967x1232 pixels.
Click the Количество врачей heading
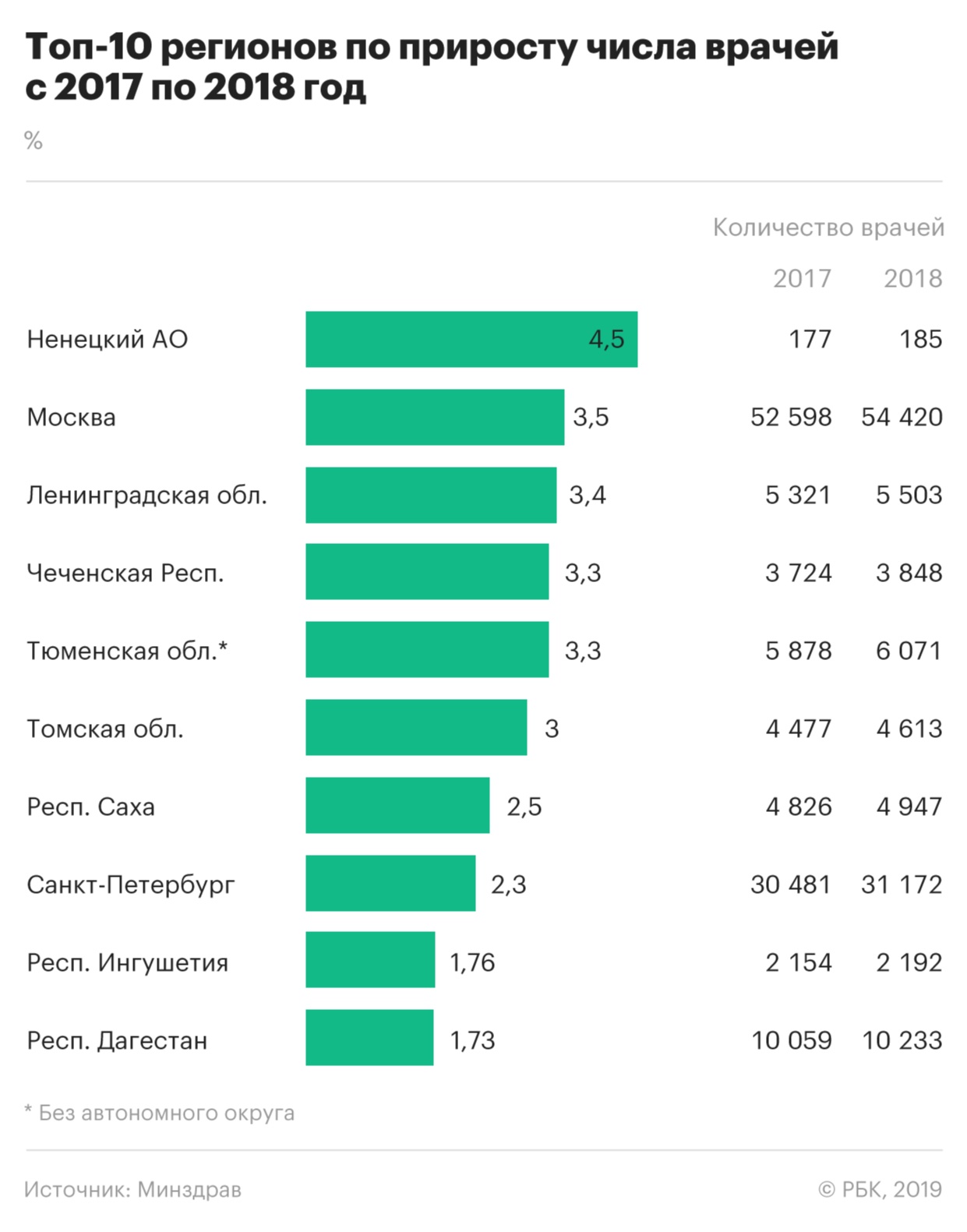828,228
